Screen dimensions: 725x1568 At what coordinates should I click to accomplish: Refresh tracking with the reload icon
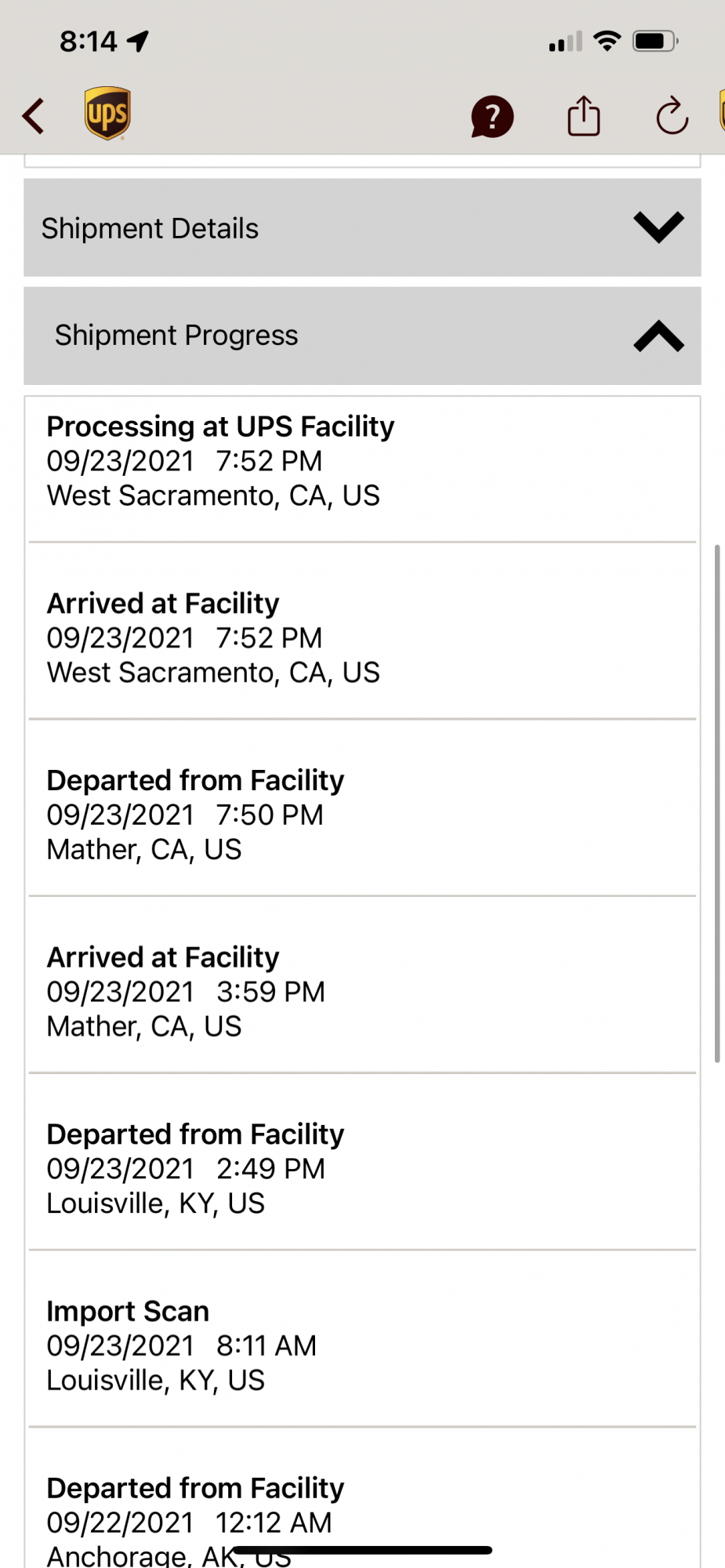coord(672,117)
